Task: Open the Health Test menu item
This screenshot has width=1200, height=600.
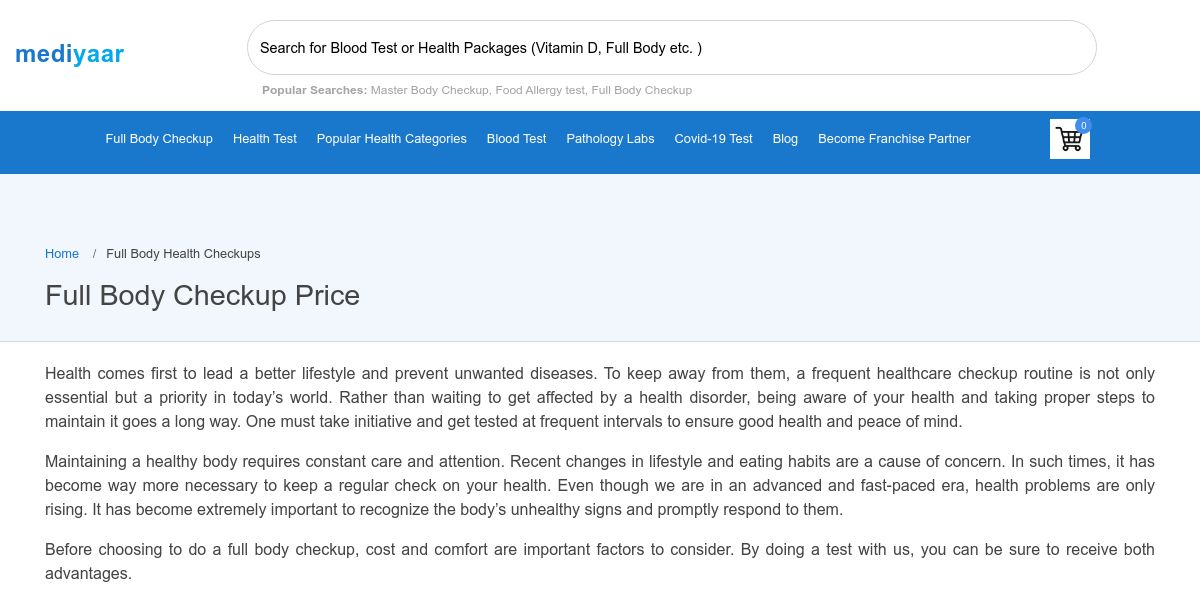Action: point(265,139)
